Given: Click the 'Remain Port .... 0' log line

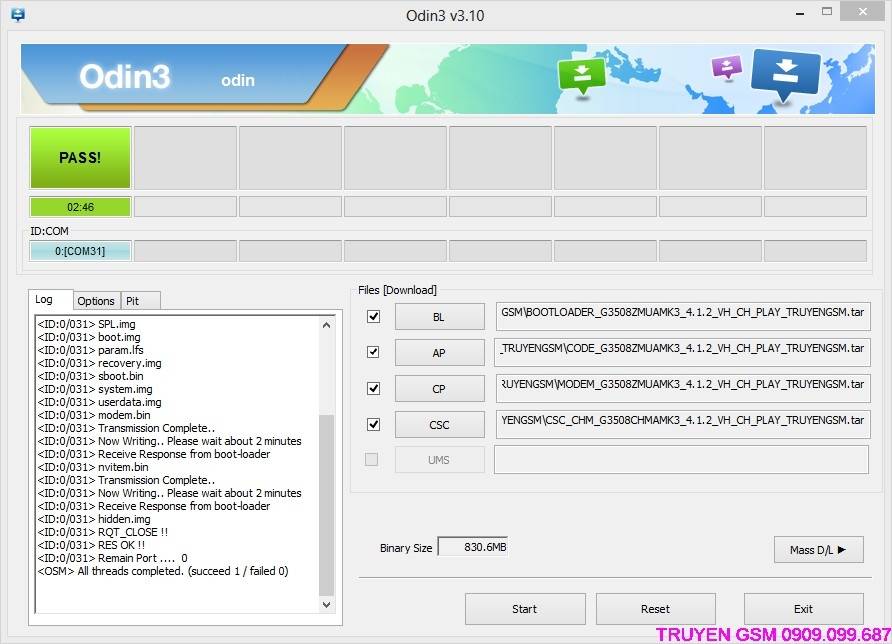Looking at the screenshot, I should point(113,558).
